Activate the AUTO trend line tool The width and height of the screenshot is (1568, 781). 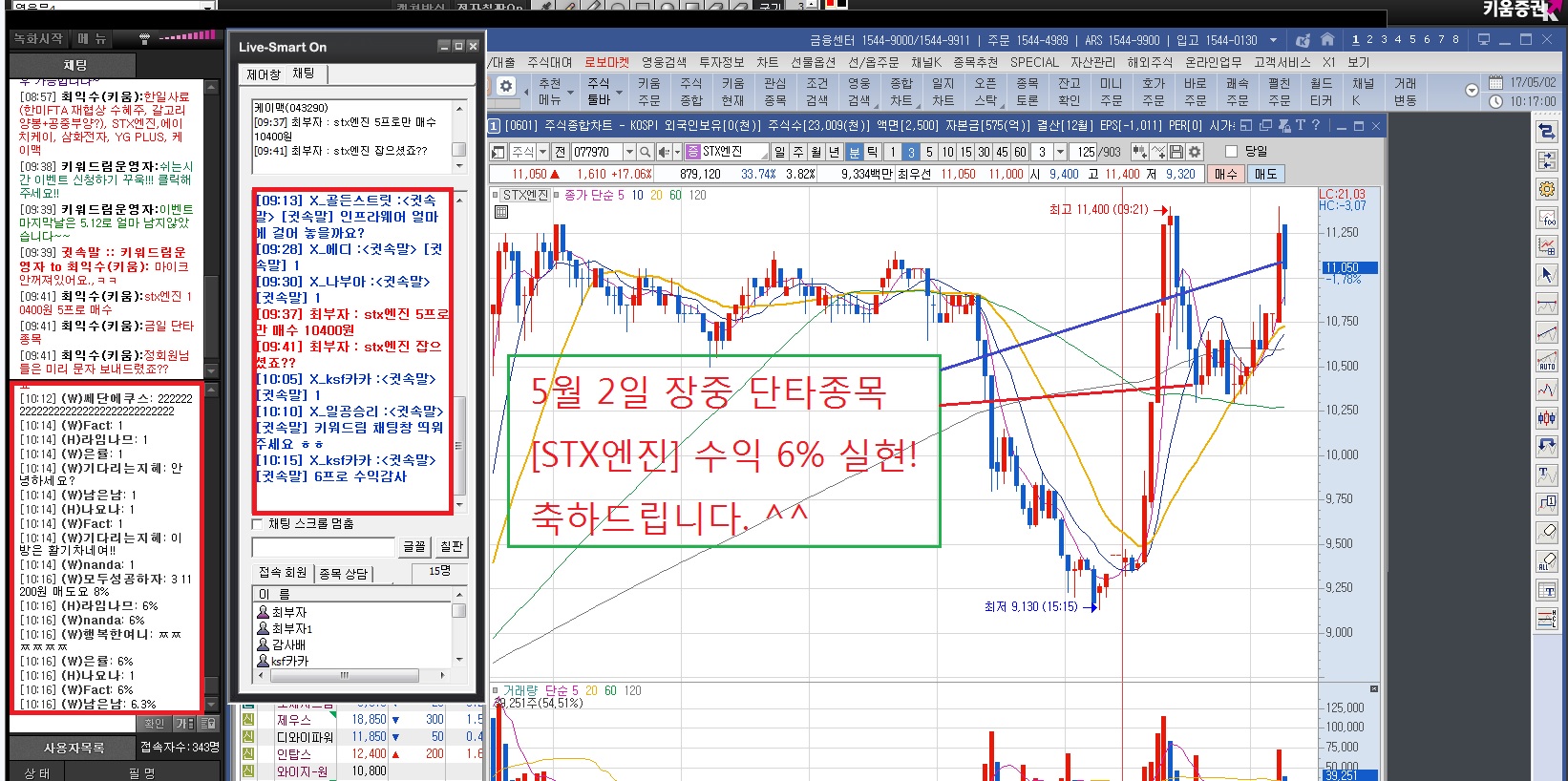click(x=1547, y=361)
